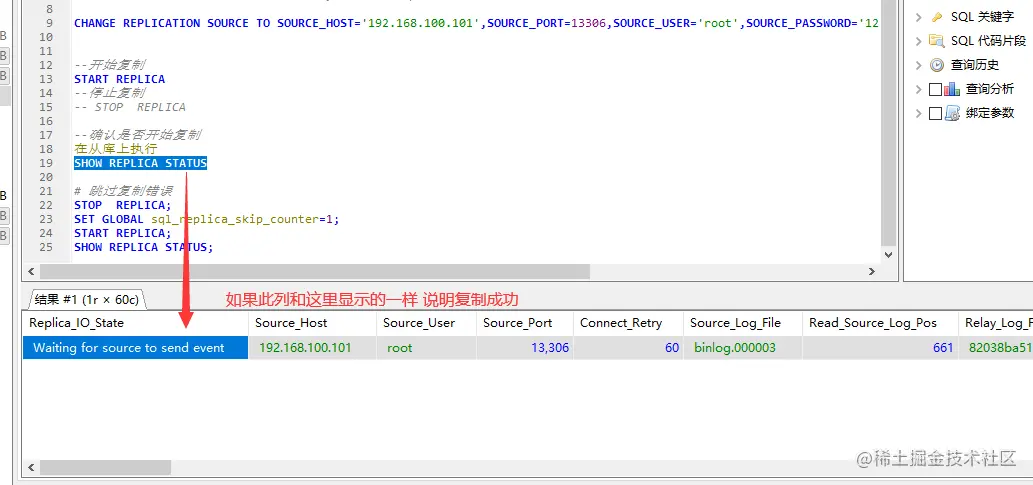Screen dimensions: 1033x485
Task: Click comment '--确认是否开始复制' on line 17
Action: click(137, 135)
